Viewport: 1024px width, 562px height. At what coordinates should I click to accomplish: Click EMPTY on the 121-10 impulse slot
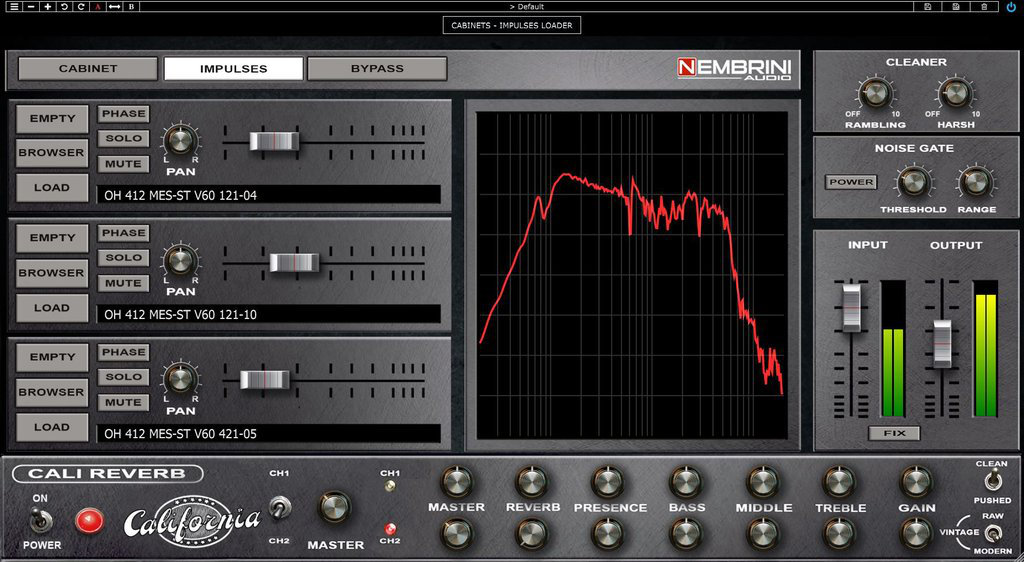point(52,238)
